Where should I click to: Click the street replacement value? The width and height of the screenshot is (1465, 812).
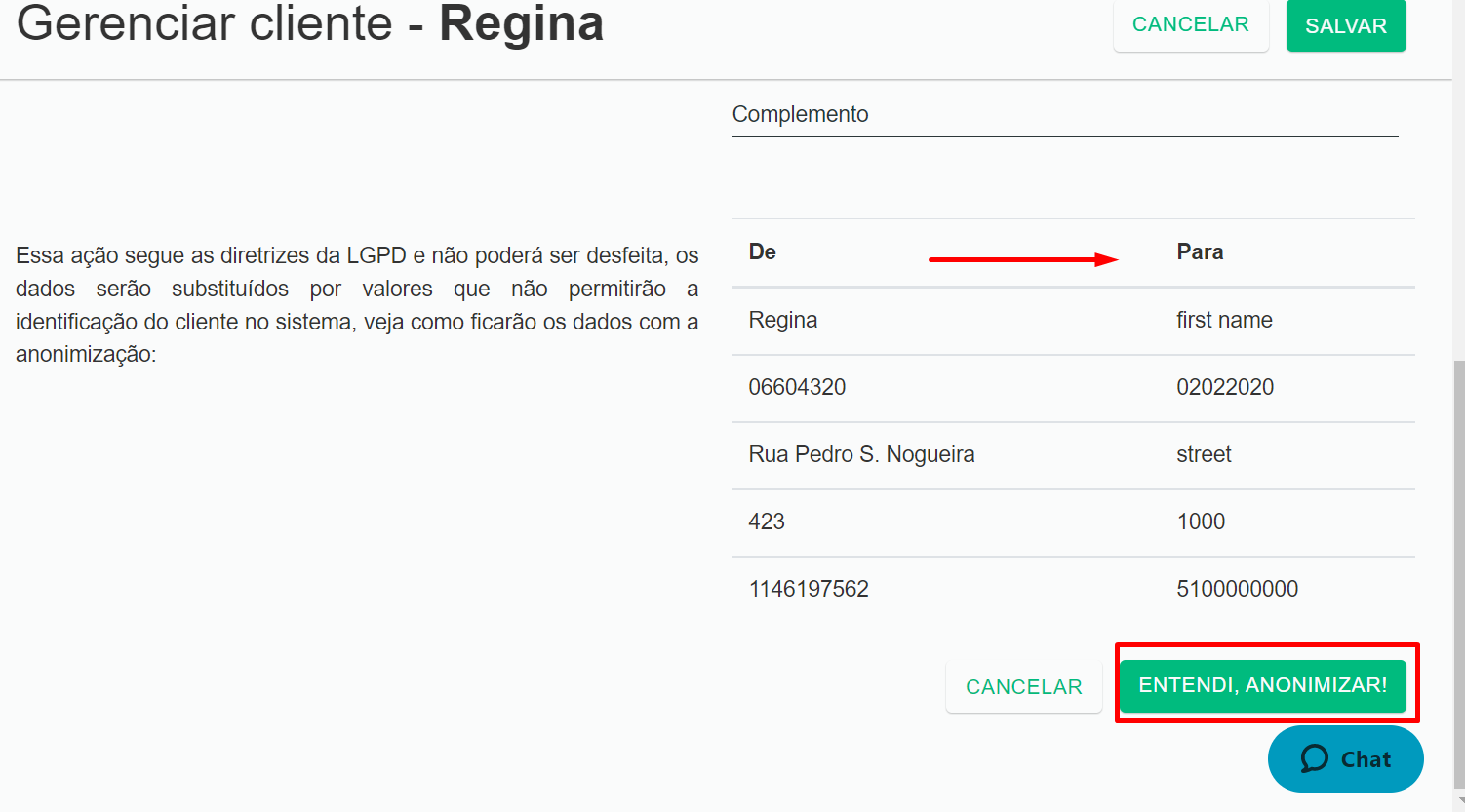[1204, 454]
